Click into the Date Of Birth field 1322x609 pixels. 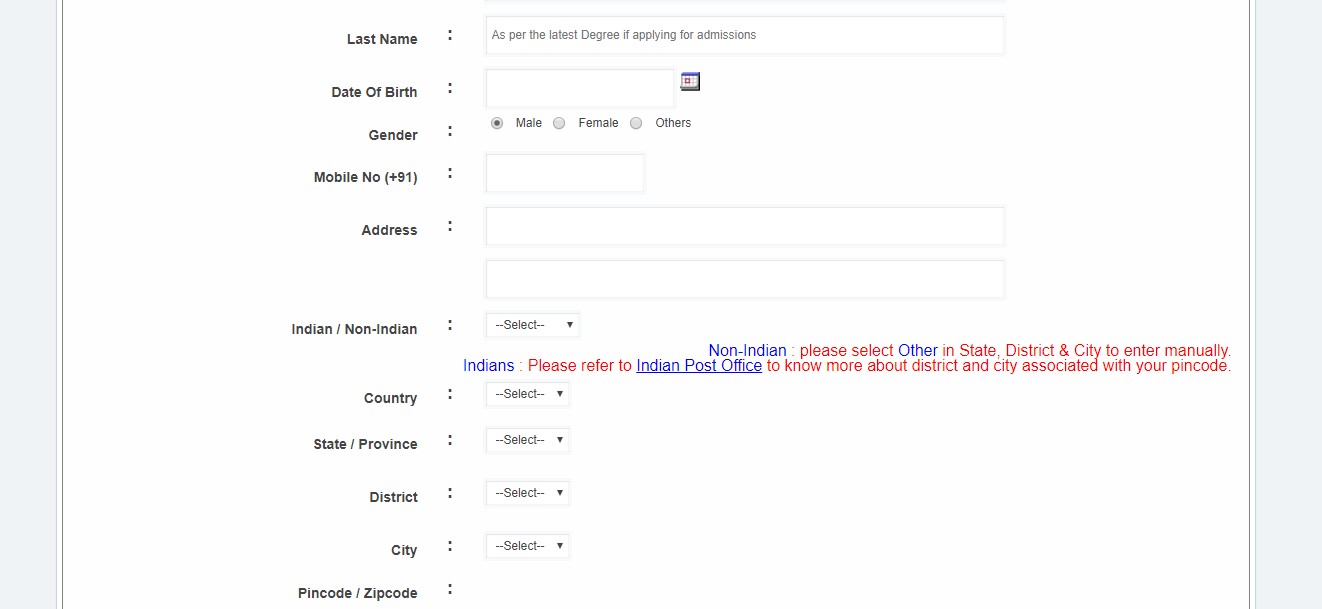pos(580,88)
